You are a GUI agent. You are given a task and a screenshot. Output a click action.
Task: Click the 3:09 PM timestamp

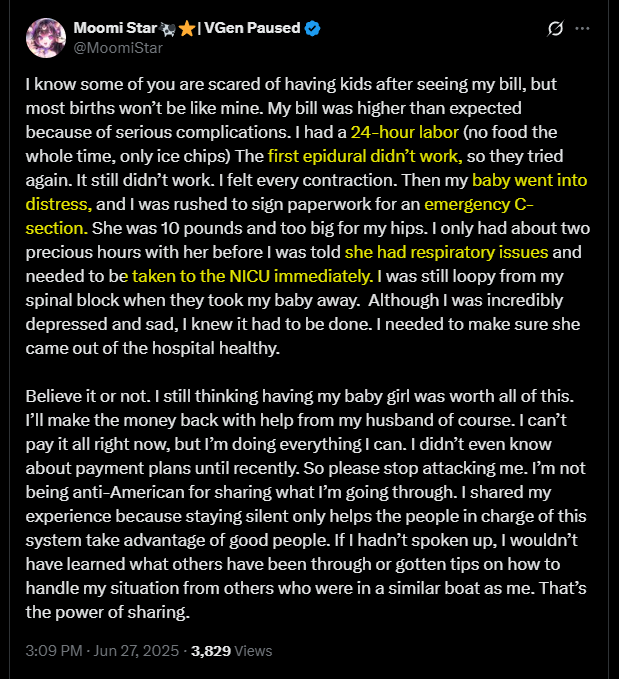pyautogui.click(x=54, y=651)
